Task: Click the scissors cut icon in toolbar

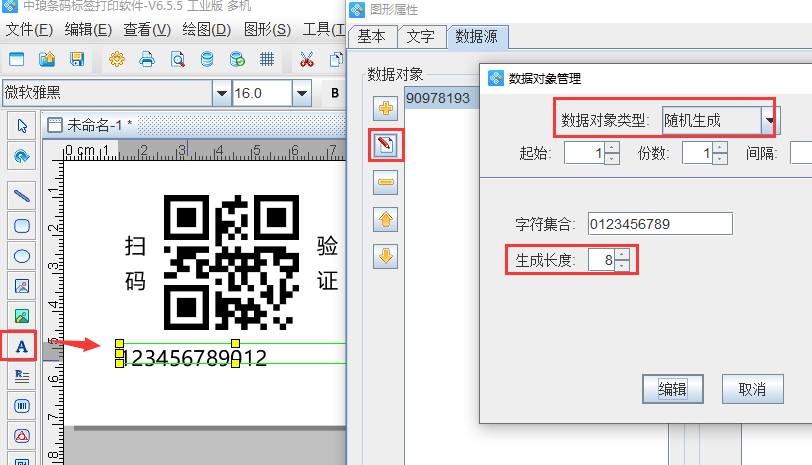Action: point(307,58)
